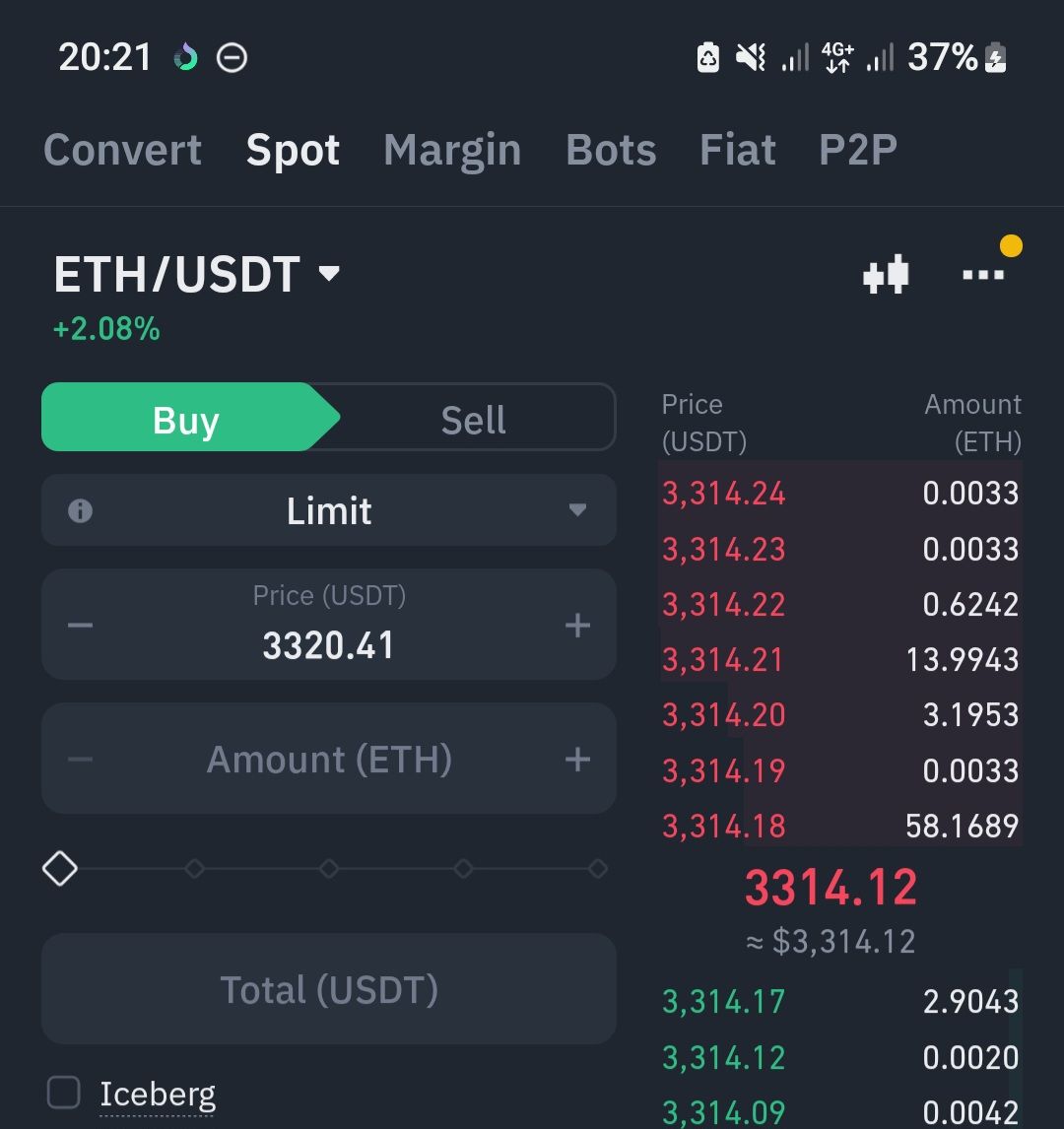Decrease price with the minus button
This screenshot has height=1129, width=1064.
[x=80, y=625]
